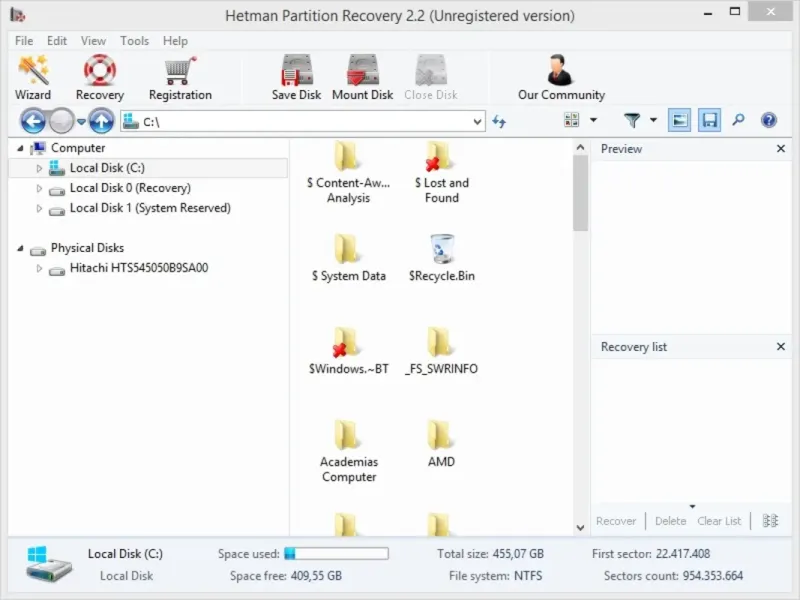Go forward with the grey arrow

click(x=62, y=121)
